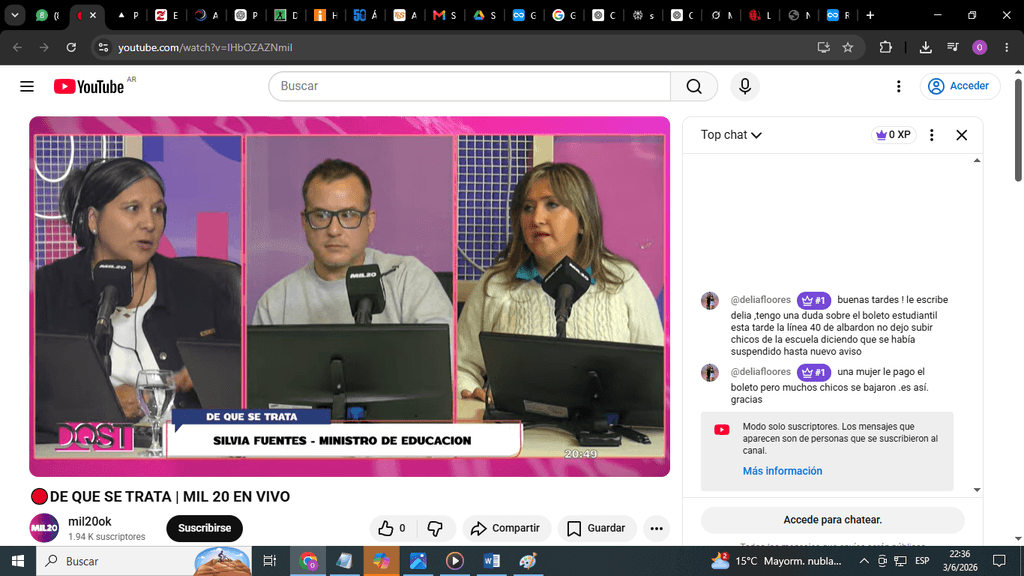The height and width of the screenshot is (576, 1024).
Task: View site information icon in address bar
Action: [x=103, y=47]
